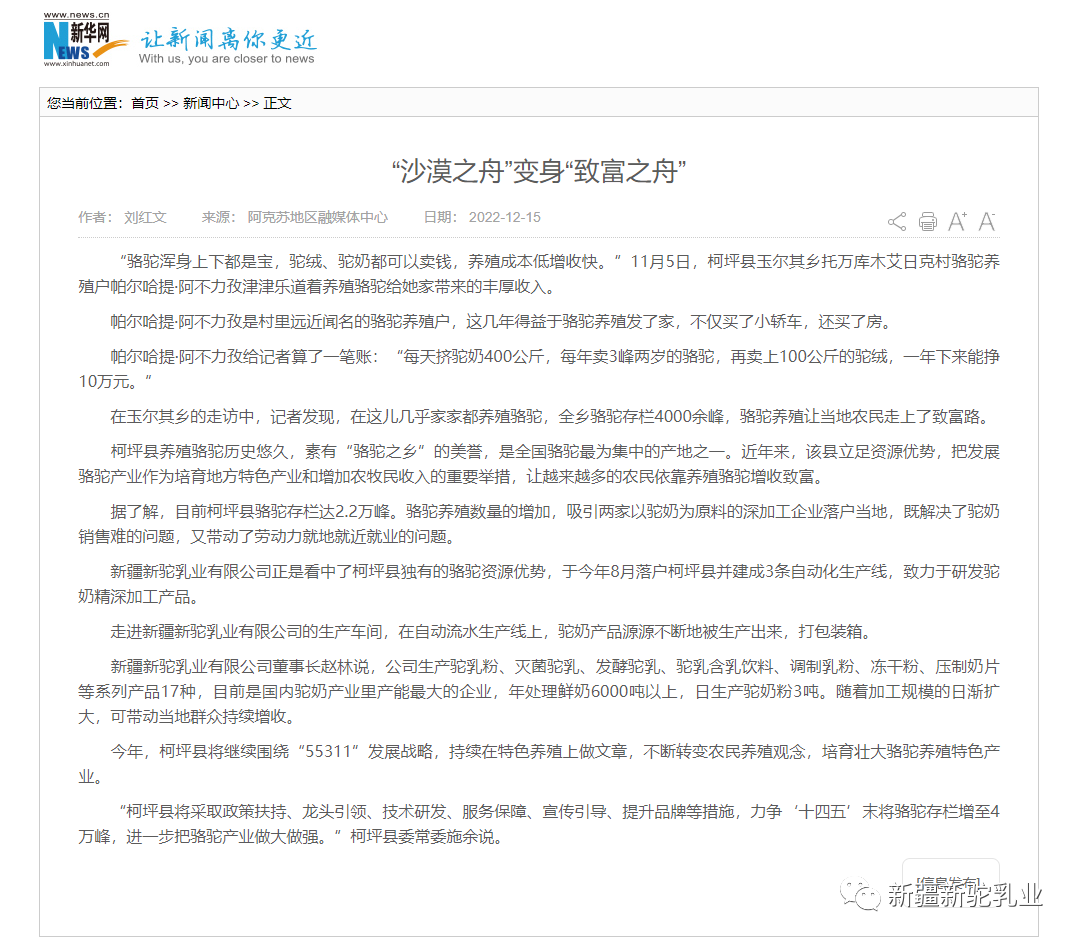Print the article using printer icon
The height and width of the screenshot is (942, 1078).
927,222
